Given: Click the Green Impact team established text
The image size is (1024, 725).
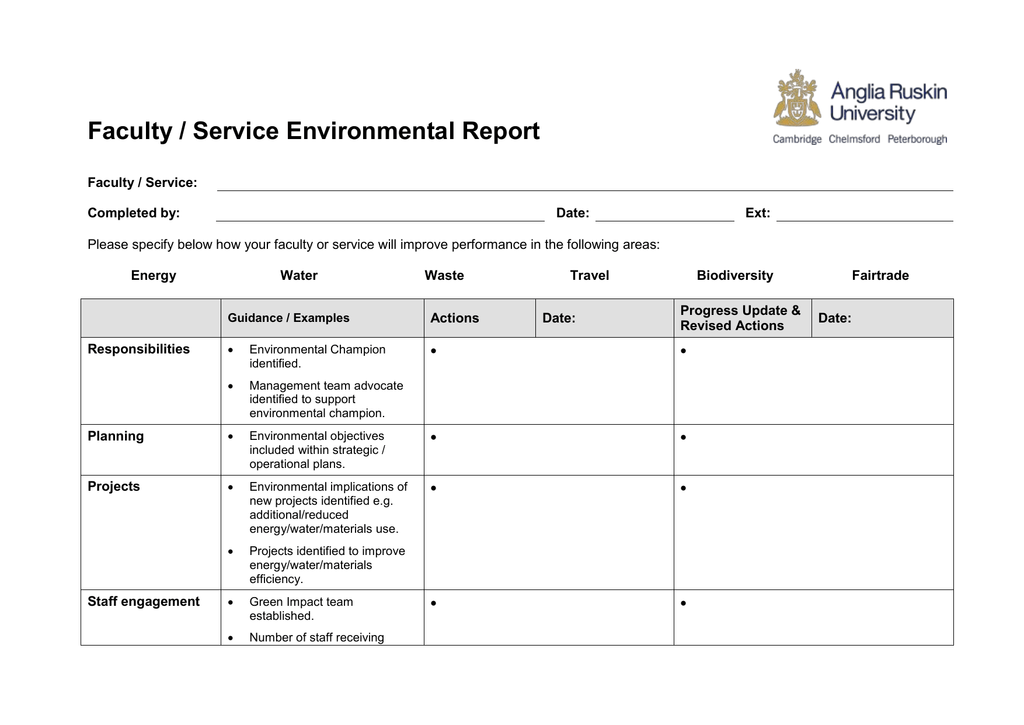Looking at the screenshot, I should click(x=301, y=609).
